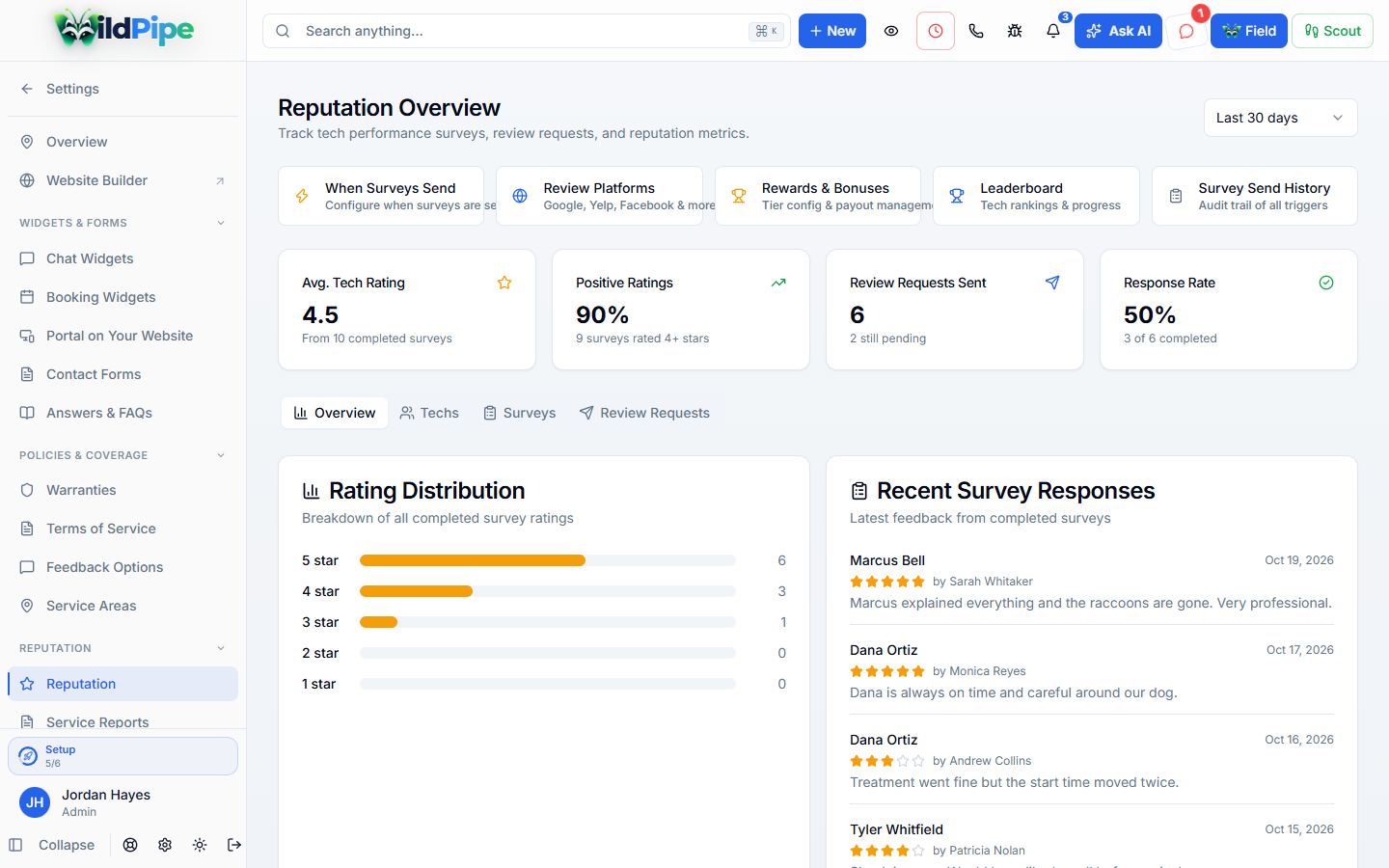Screen dimensions: 1389x868
Task: Switch to the Techs tab
Action: pyautogui.click(x=429, y=413)
